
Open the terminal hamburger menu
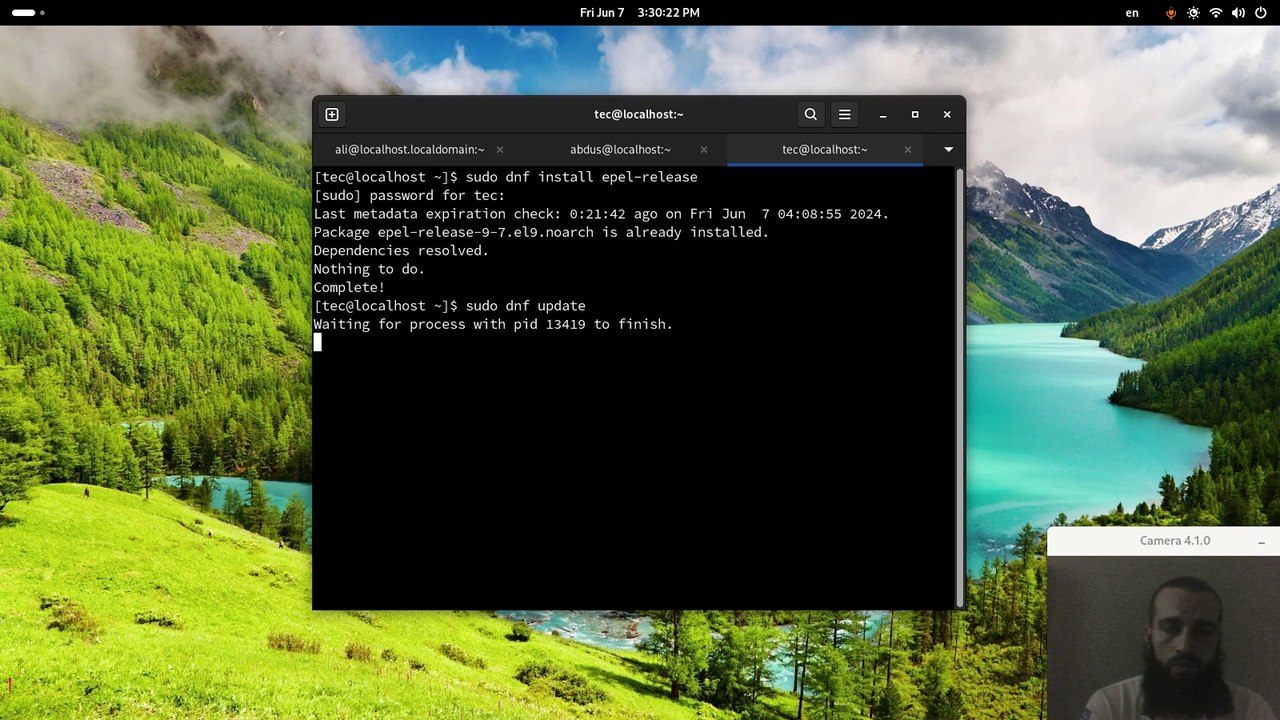[845, 114]
